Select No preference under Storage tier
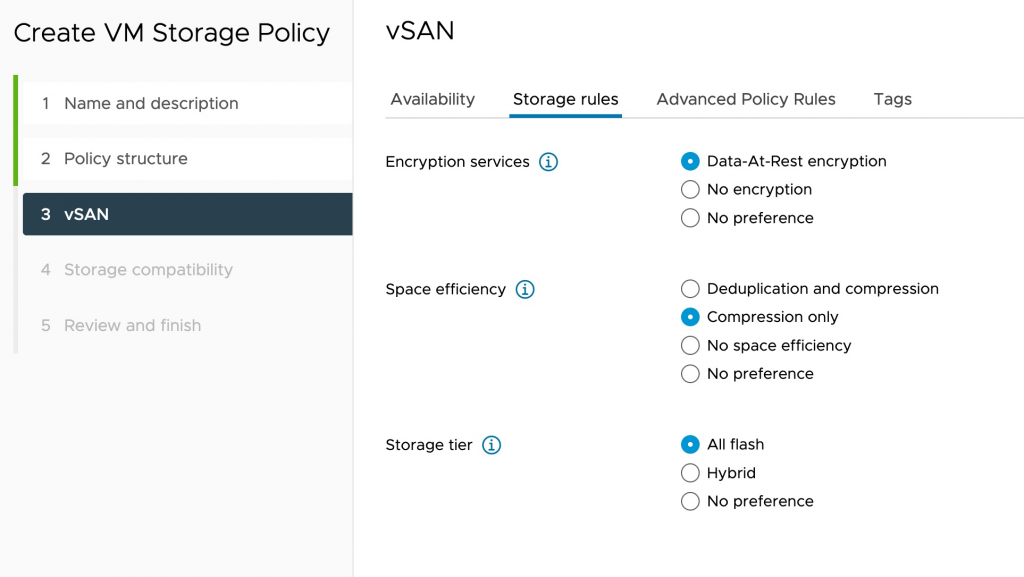Viewport: 1024px width, 577px height. (690, 502)
